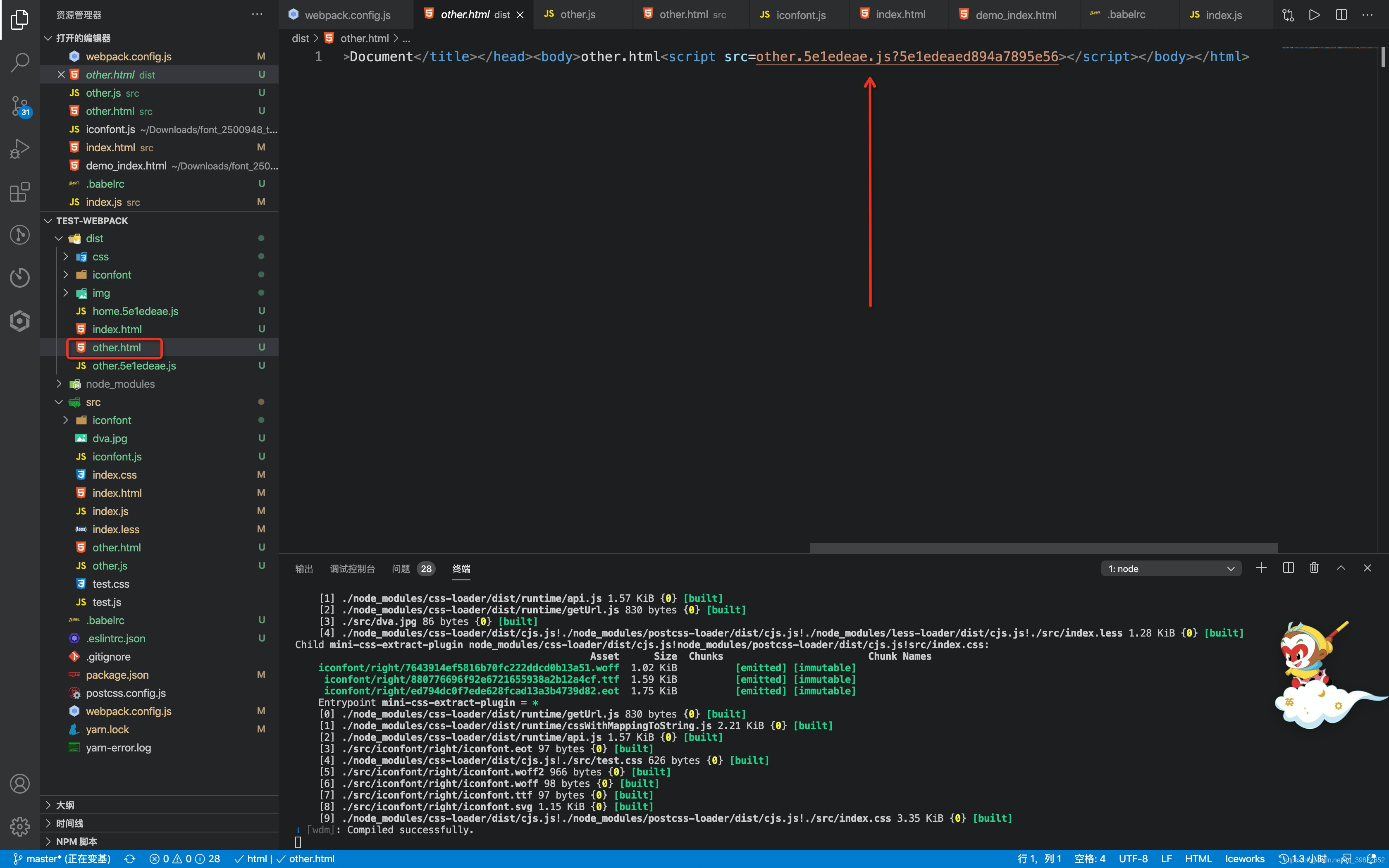Open the Git graph icon in the activity bar
This screenshot has height=868, width=1389.
19,234
